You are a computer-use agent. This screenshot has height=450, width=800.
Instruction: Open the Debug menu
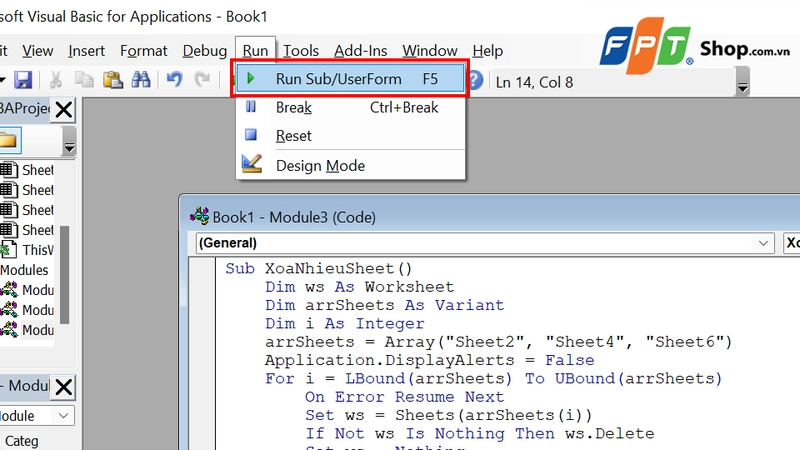tap(205, 51)
